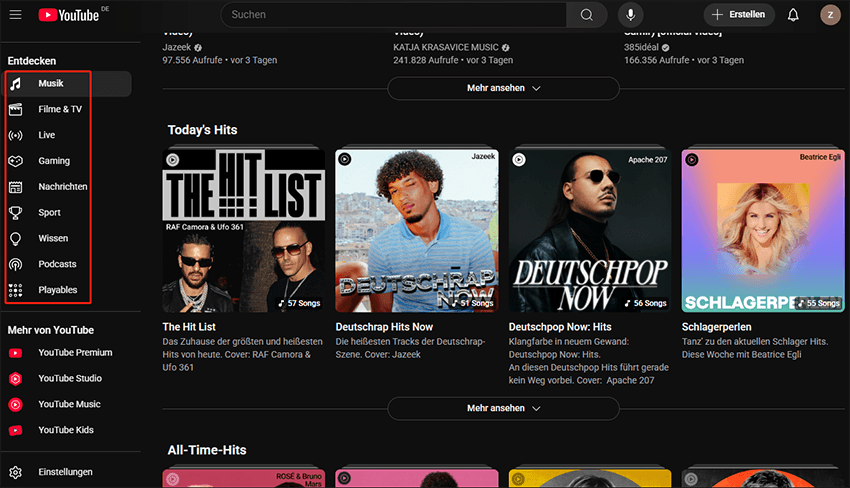Open Einstellungen settings
850x488 pixels.
[68, 472]
